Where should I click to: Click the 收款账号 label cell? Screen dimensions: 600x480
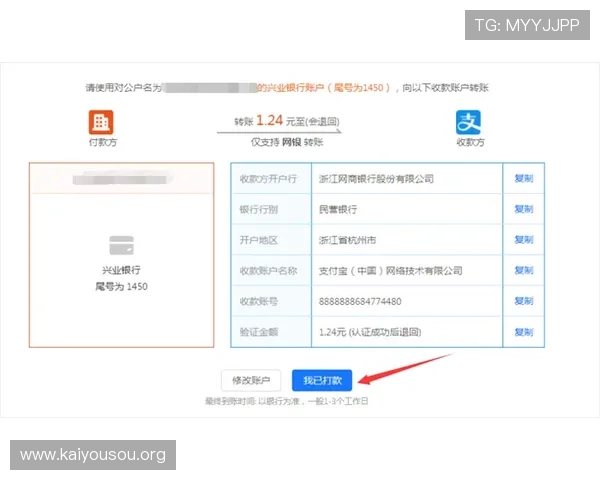tap(271, 301)
